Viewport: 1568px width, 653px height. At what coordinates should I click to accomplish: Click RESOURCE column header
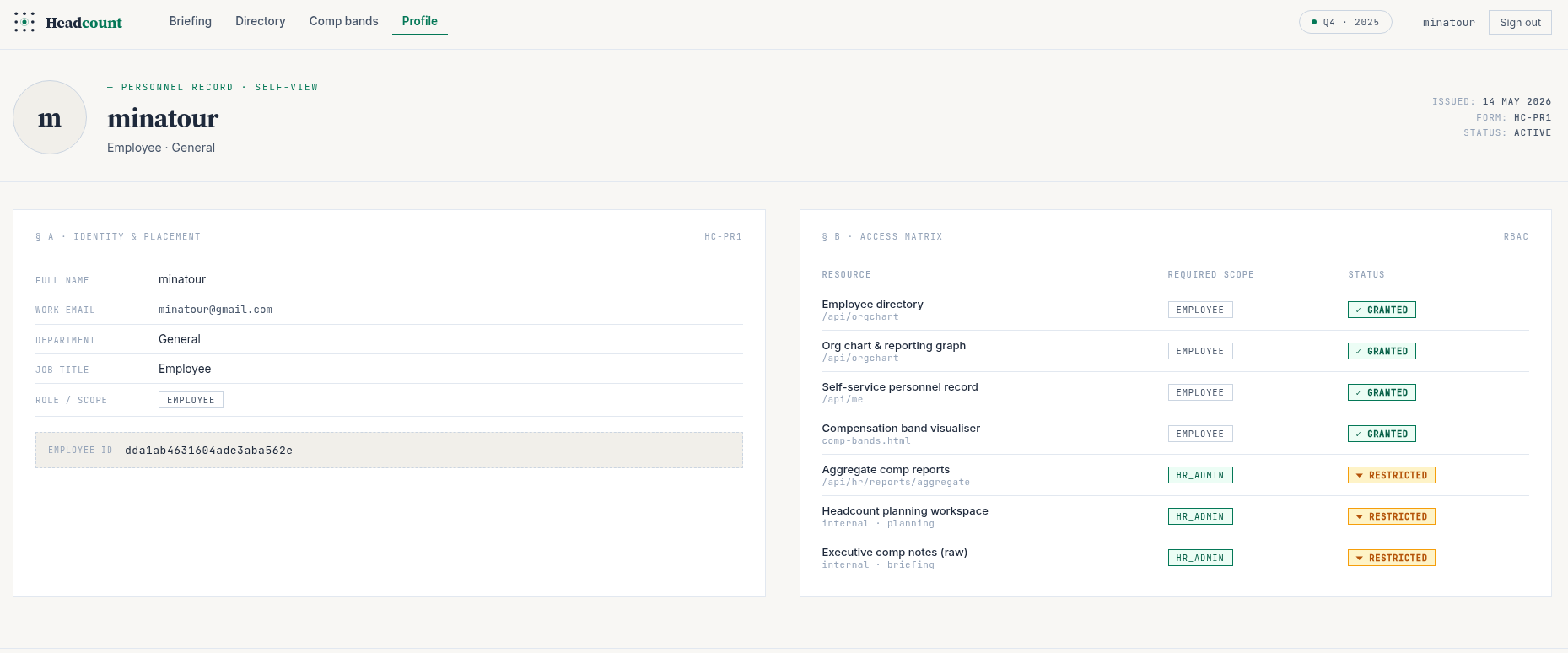(846, 274)
